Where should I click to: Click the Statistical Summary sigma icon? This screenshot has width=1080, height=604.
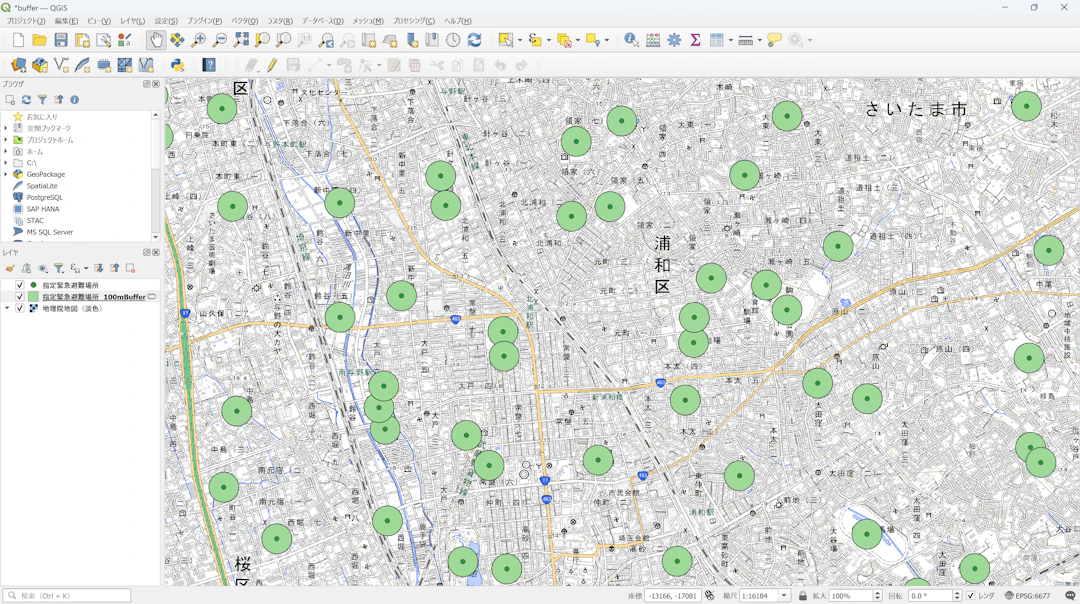pos(695,40)
